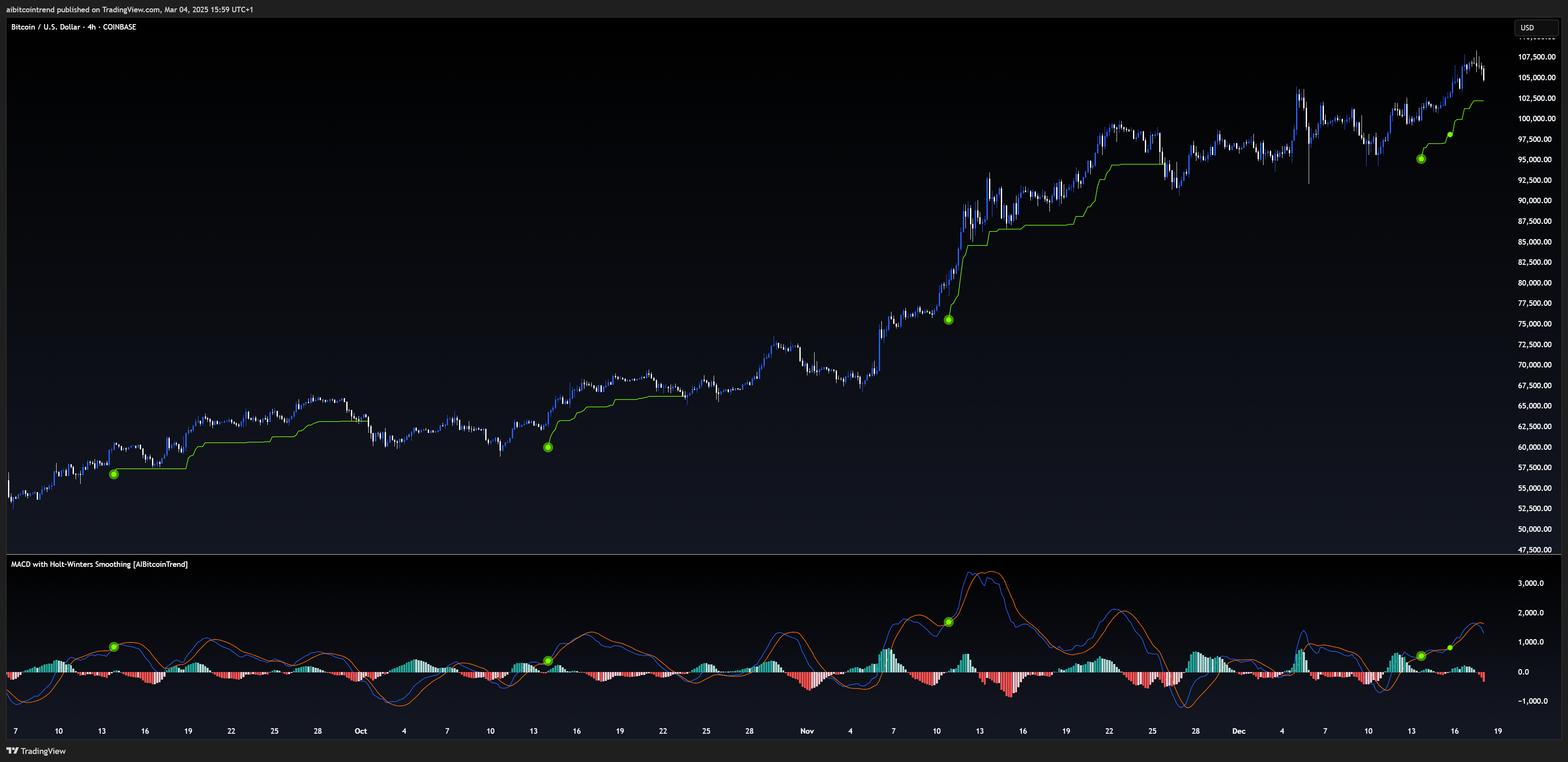Click the mid-October green signal marker on price chart
This screenshot has width=1568, height=762.
coord(548,447)
